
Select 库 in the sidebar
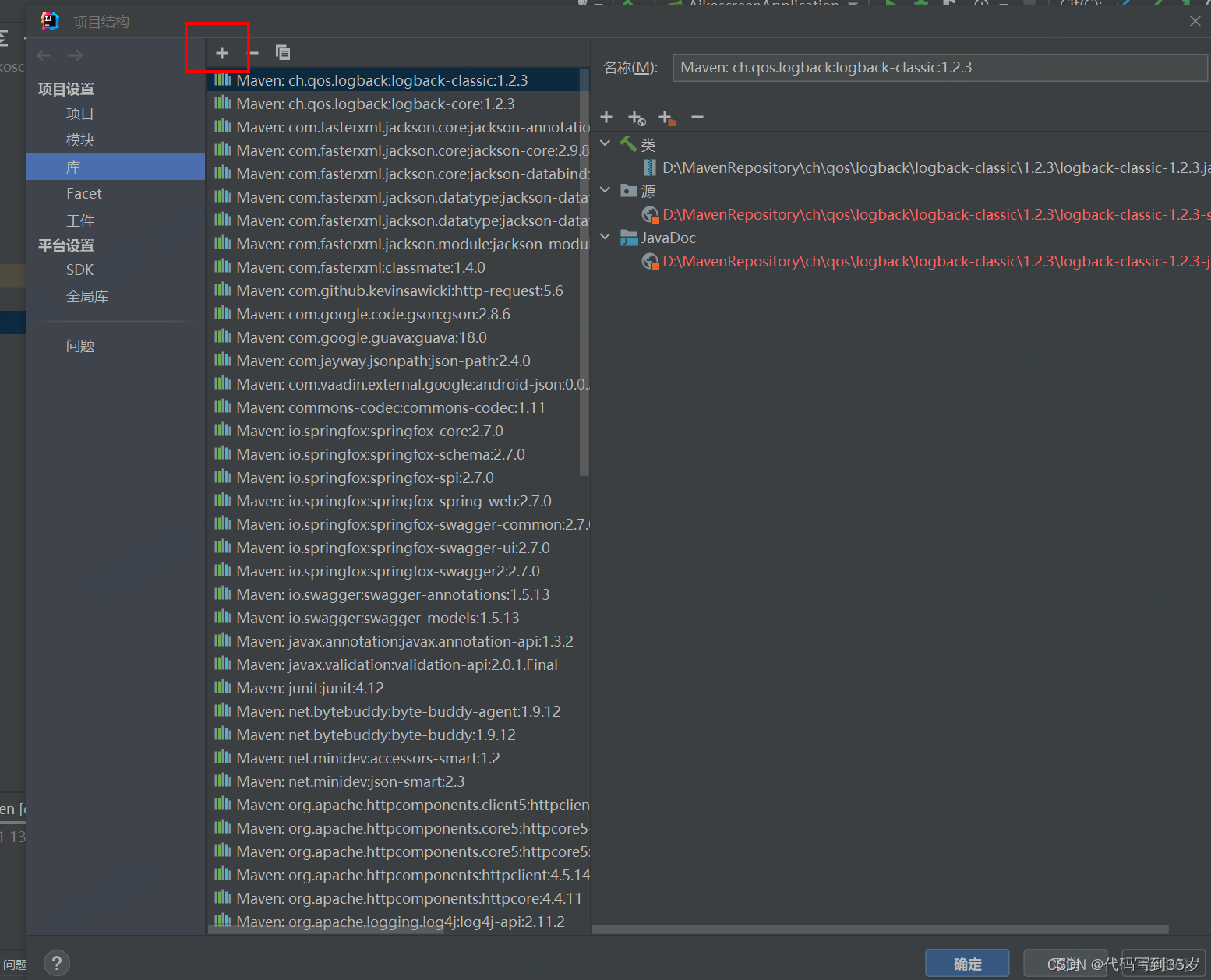[x=115, y=167]
